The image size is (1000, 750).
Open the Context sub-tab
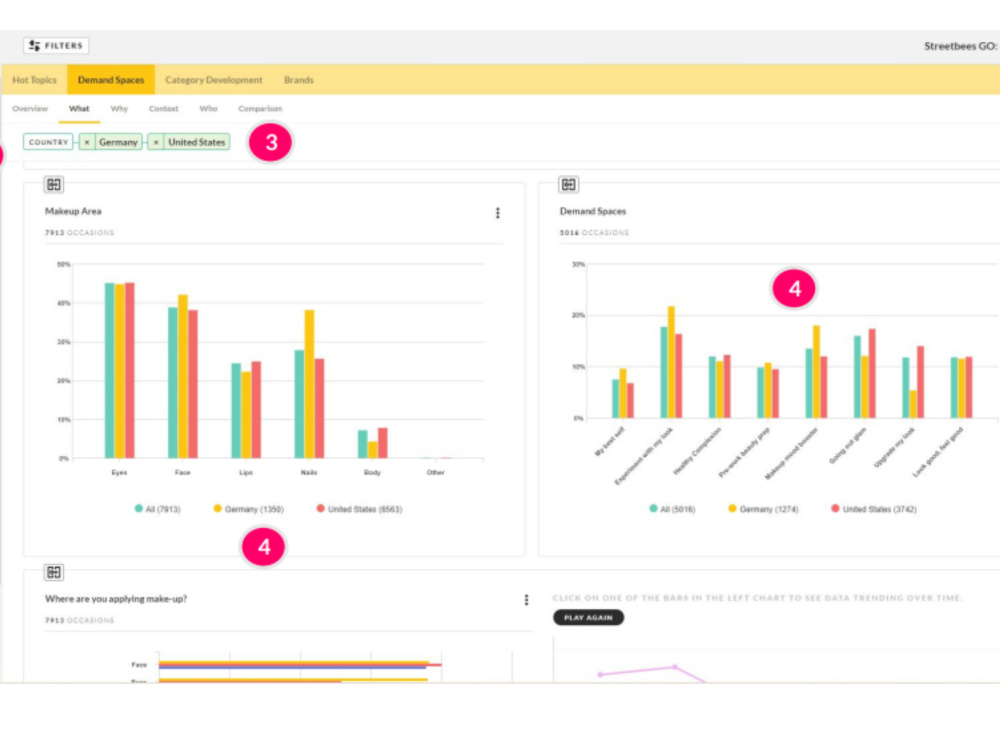coord(163,108)
